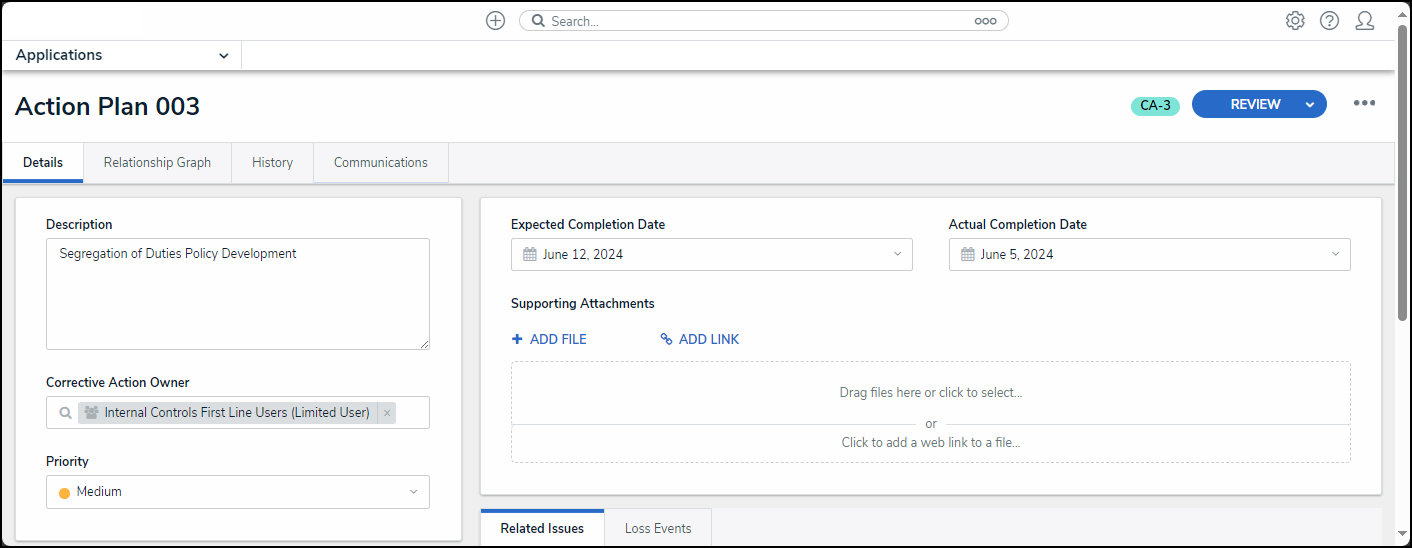Open the three-dot more options menu

click(x=1364, y=103)
